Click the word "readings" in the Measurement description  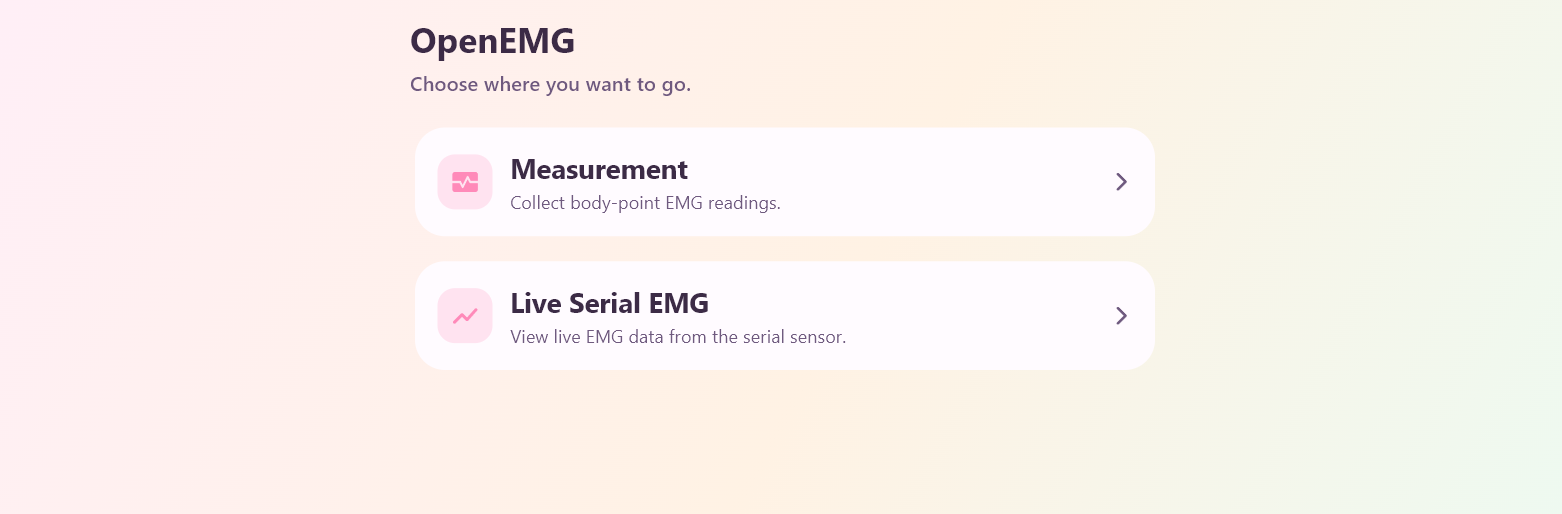743,203
